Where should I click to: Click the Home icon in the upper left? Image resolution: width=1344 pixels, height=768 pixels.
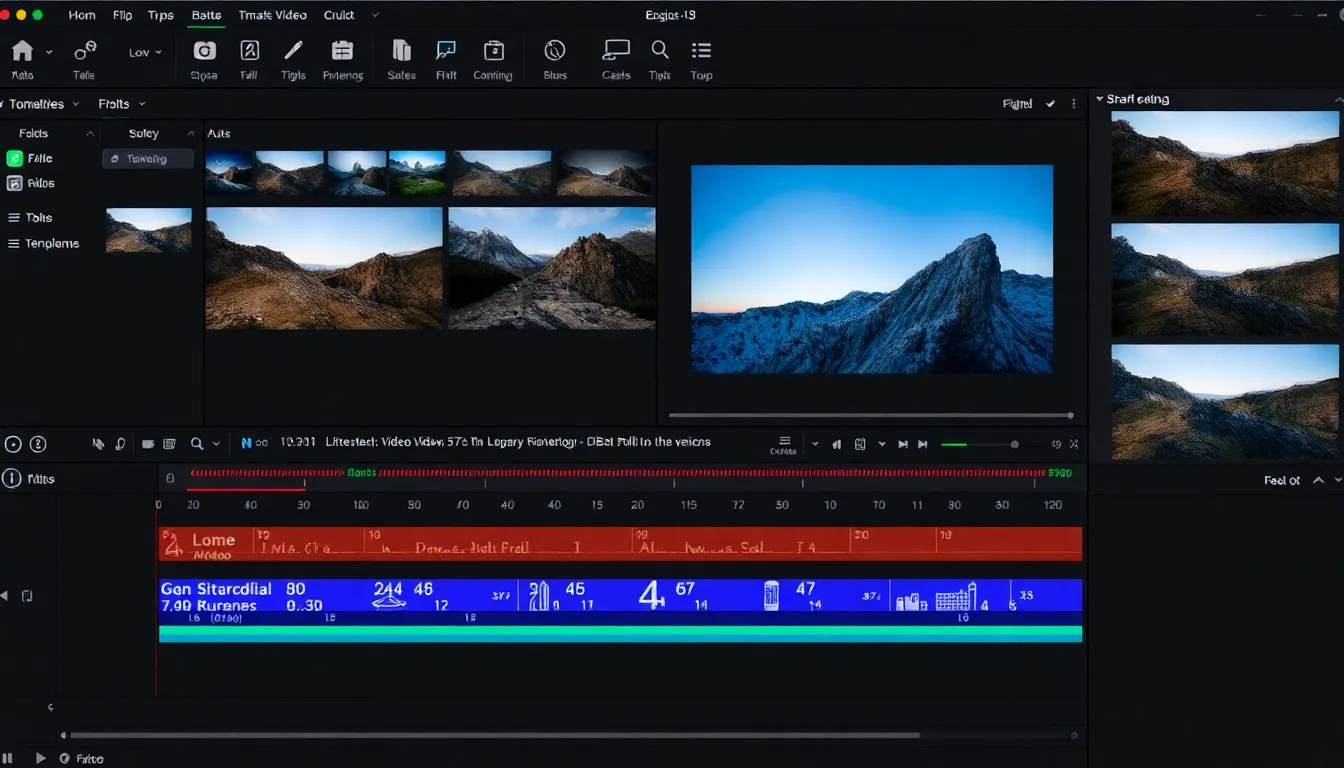click(x=22, y=50)
